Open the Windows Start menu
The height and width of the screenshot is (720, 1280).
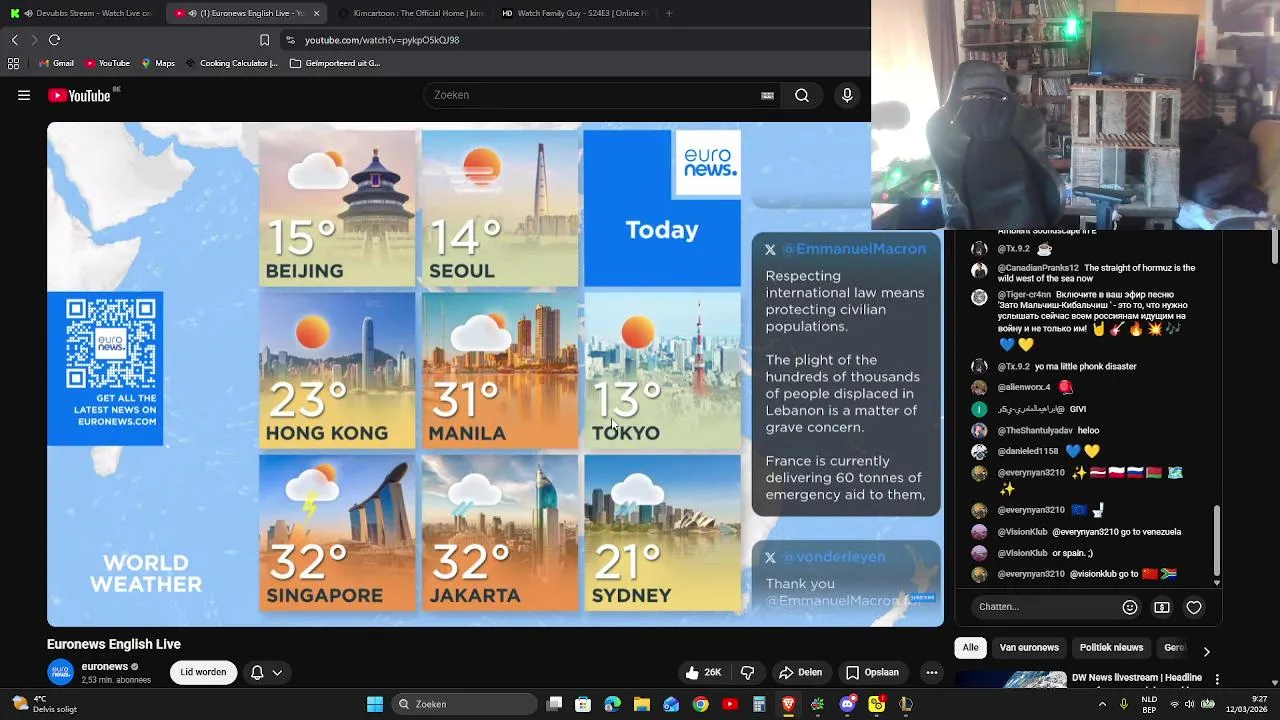[x=375, y=704]
